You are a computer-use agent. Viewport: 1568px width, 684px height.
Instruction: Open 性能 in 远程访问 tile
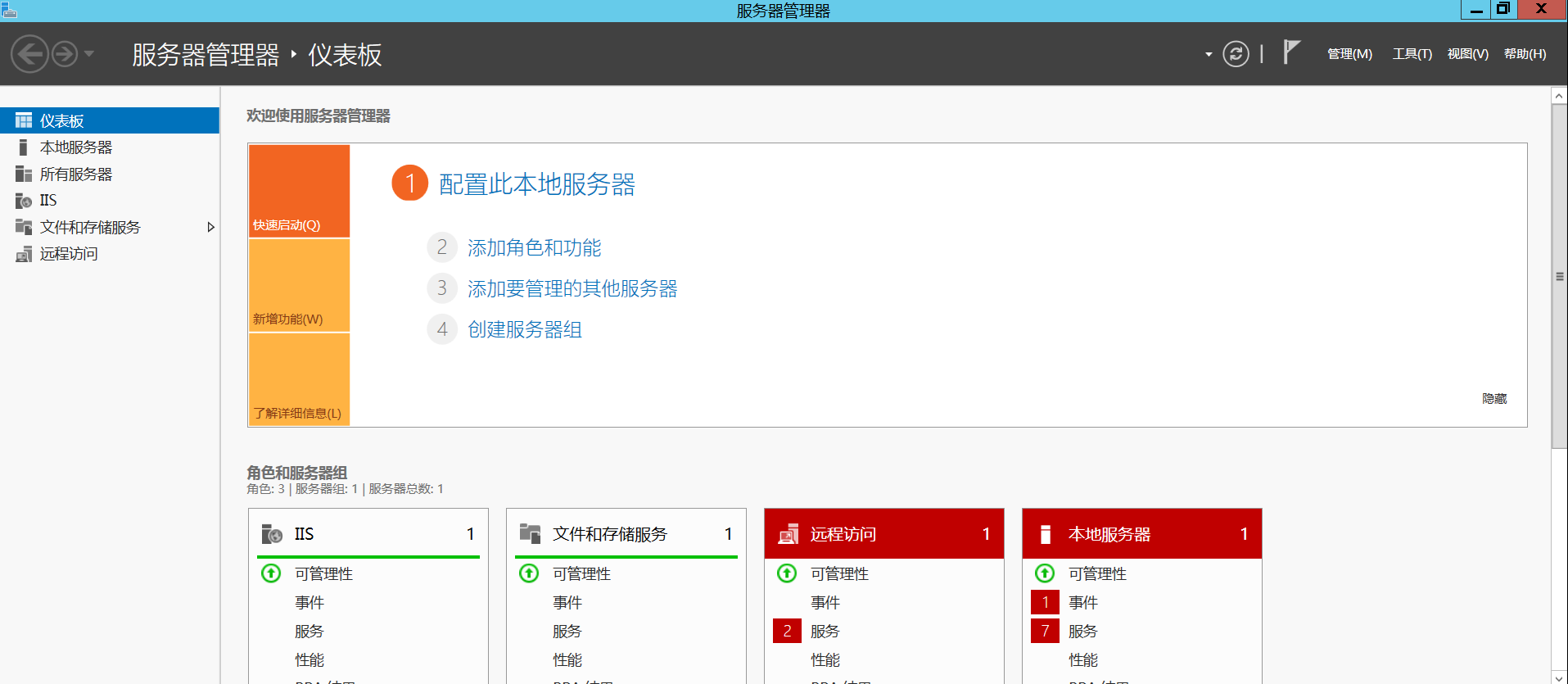[825, 660]
